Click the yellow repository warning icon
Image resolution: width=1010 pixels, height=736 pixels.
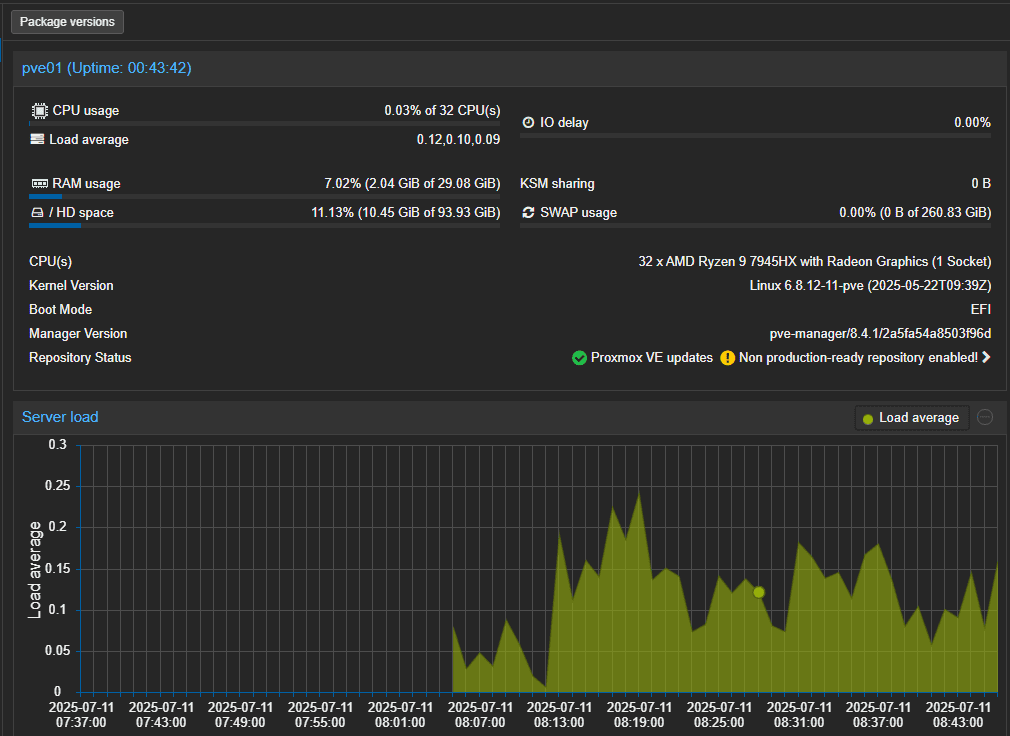(x=727, y=358)
